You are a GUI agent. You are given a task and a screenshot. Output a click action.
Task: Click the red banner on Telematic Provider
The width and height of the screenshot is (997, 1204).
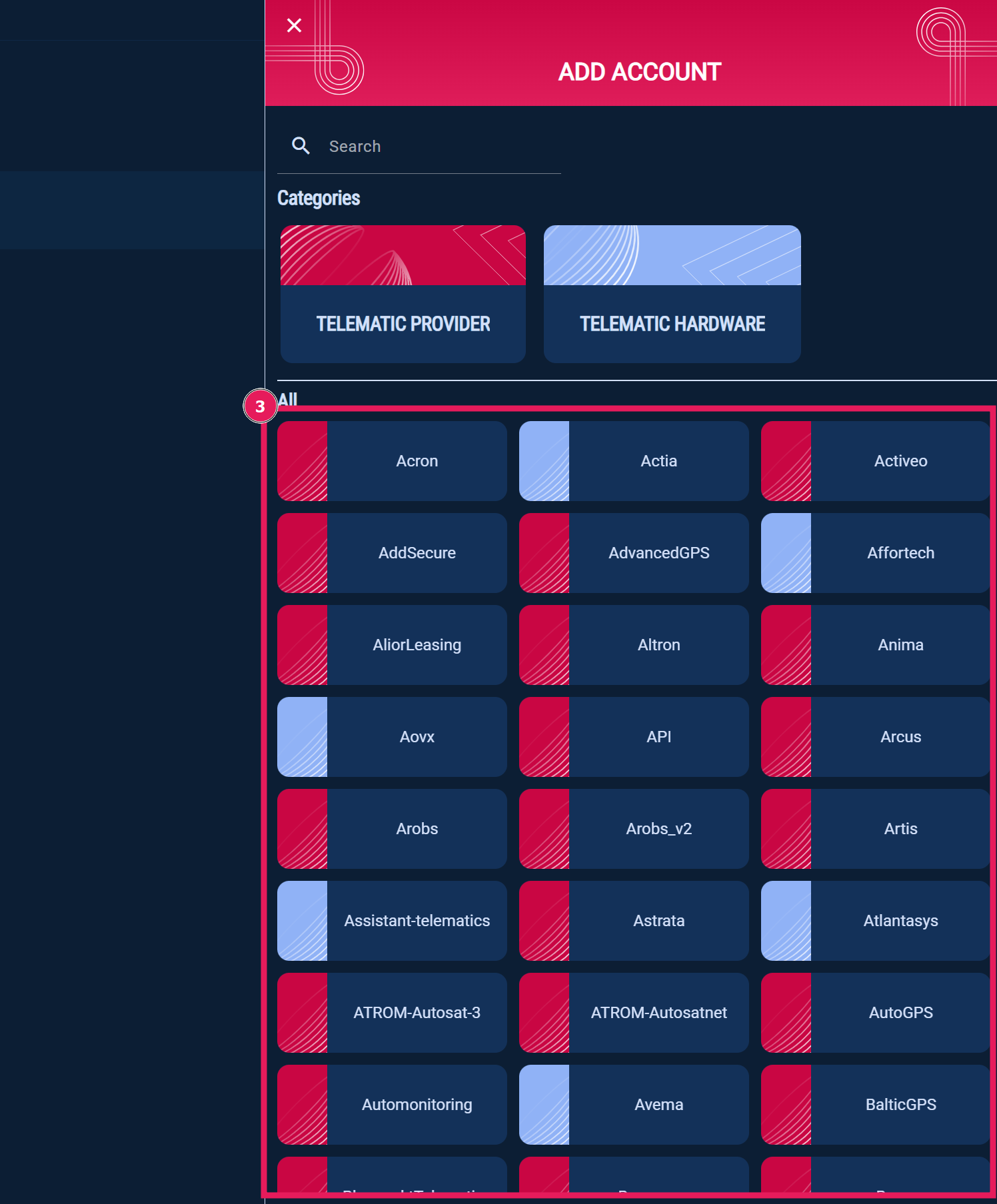click(x=403, y=255)
